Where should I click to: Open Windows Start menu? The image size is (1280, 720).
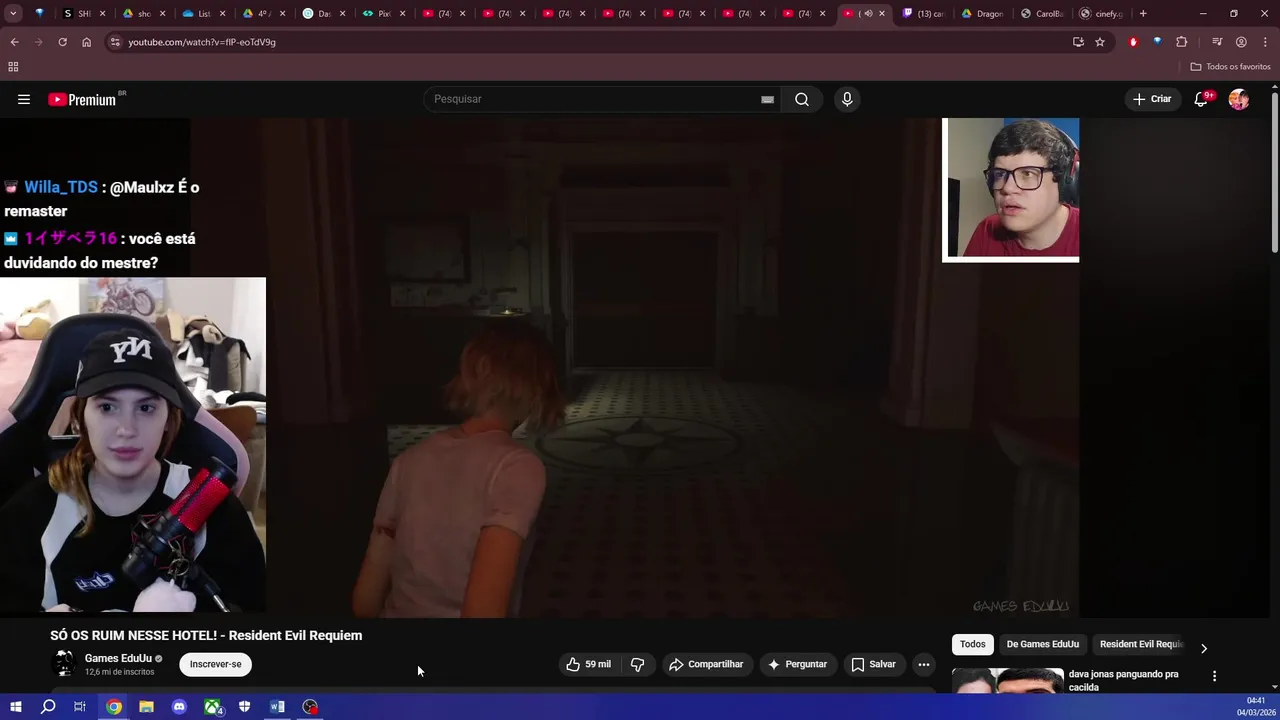tap(15, 707)
